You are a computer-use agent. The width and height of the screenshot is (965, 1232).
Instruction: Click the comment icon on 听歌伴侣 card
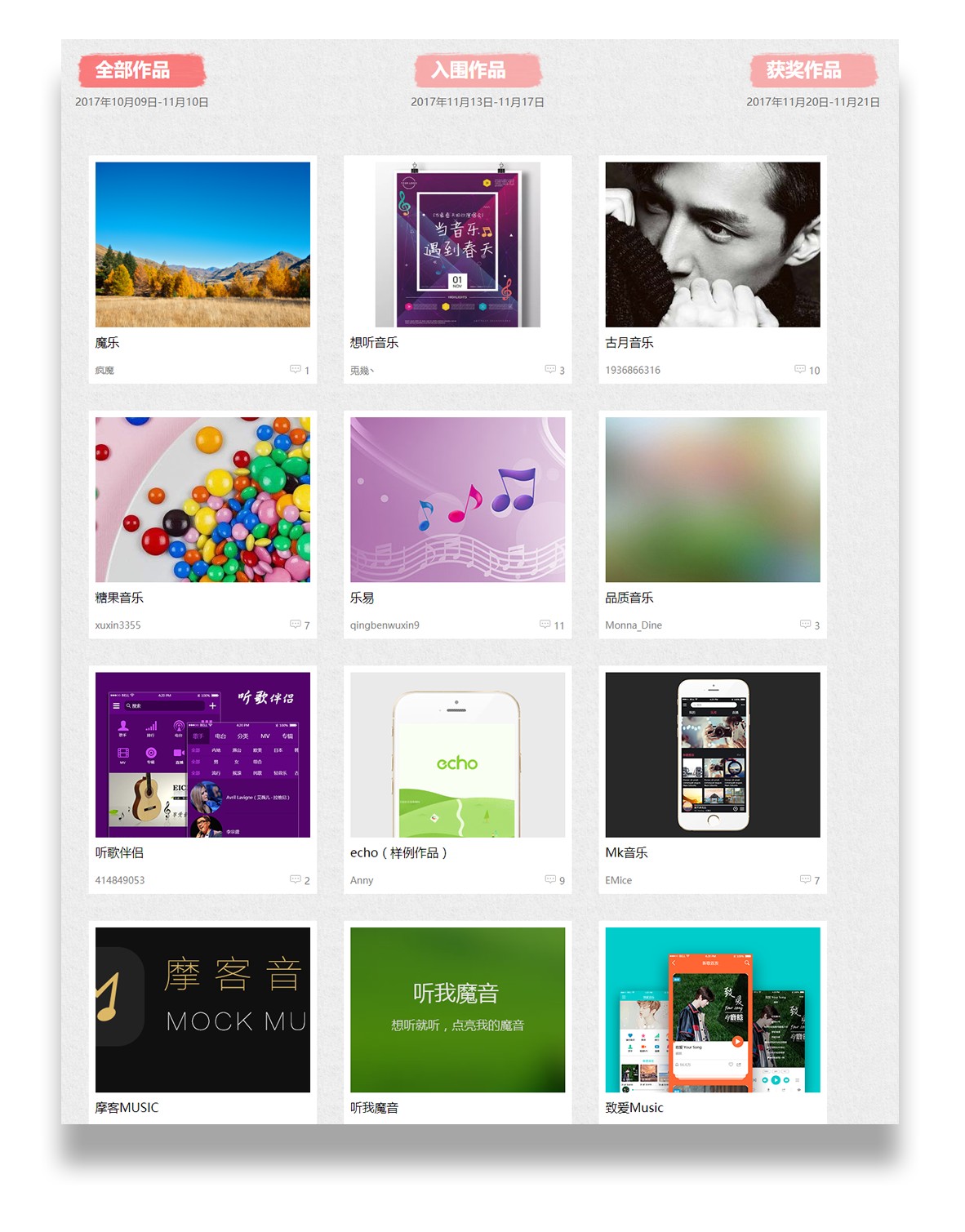pyautogui.click(x=295, y=879)
